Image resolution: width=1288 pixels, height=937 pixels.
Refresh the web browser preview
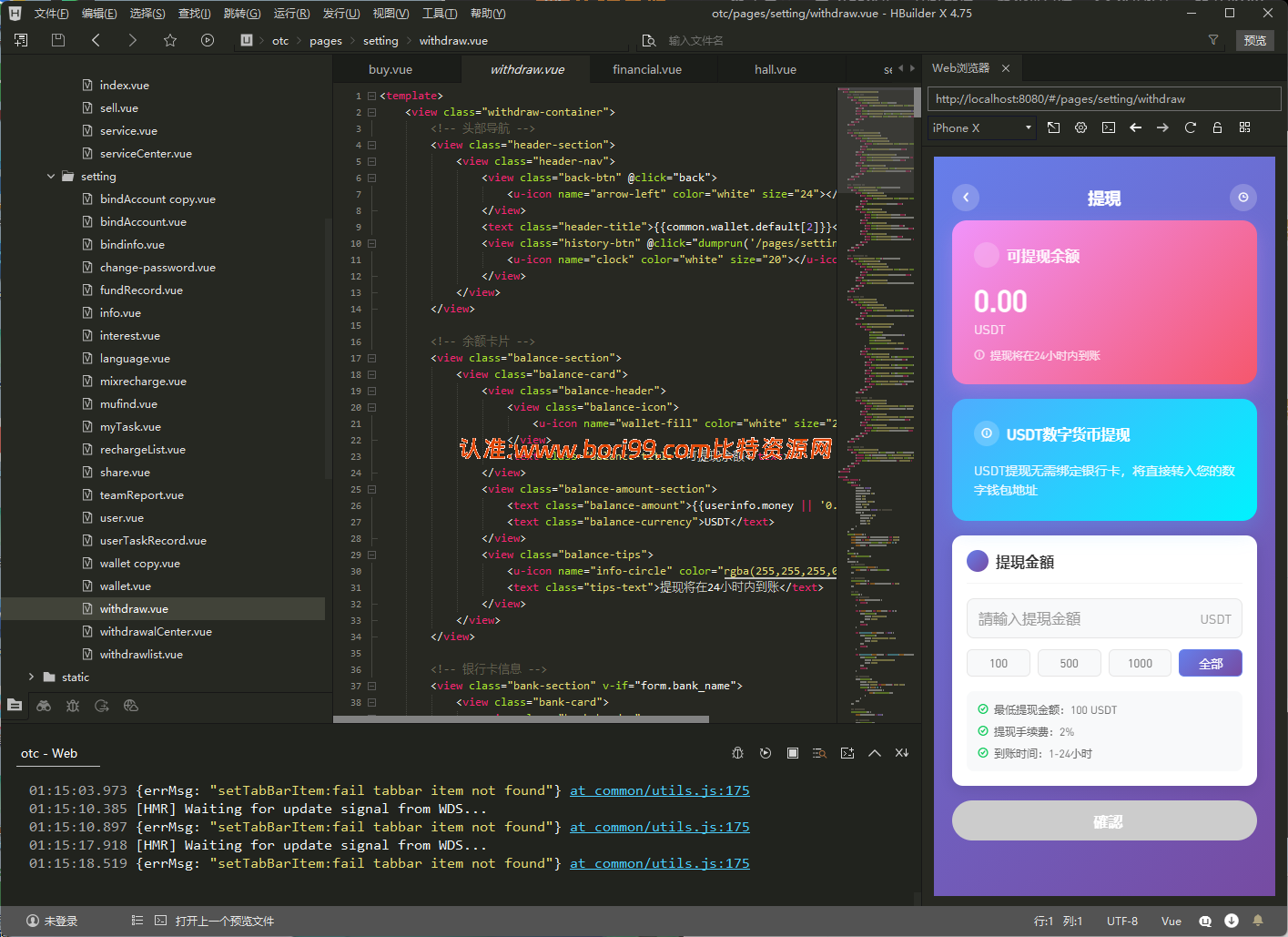tap(1191, 128)
